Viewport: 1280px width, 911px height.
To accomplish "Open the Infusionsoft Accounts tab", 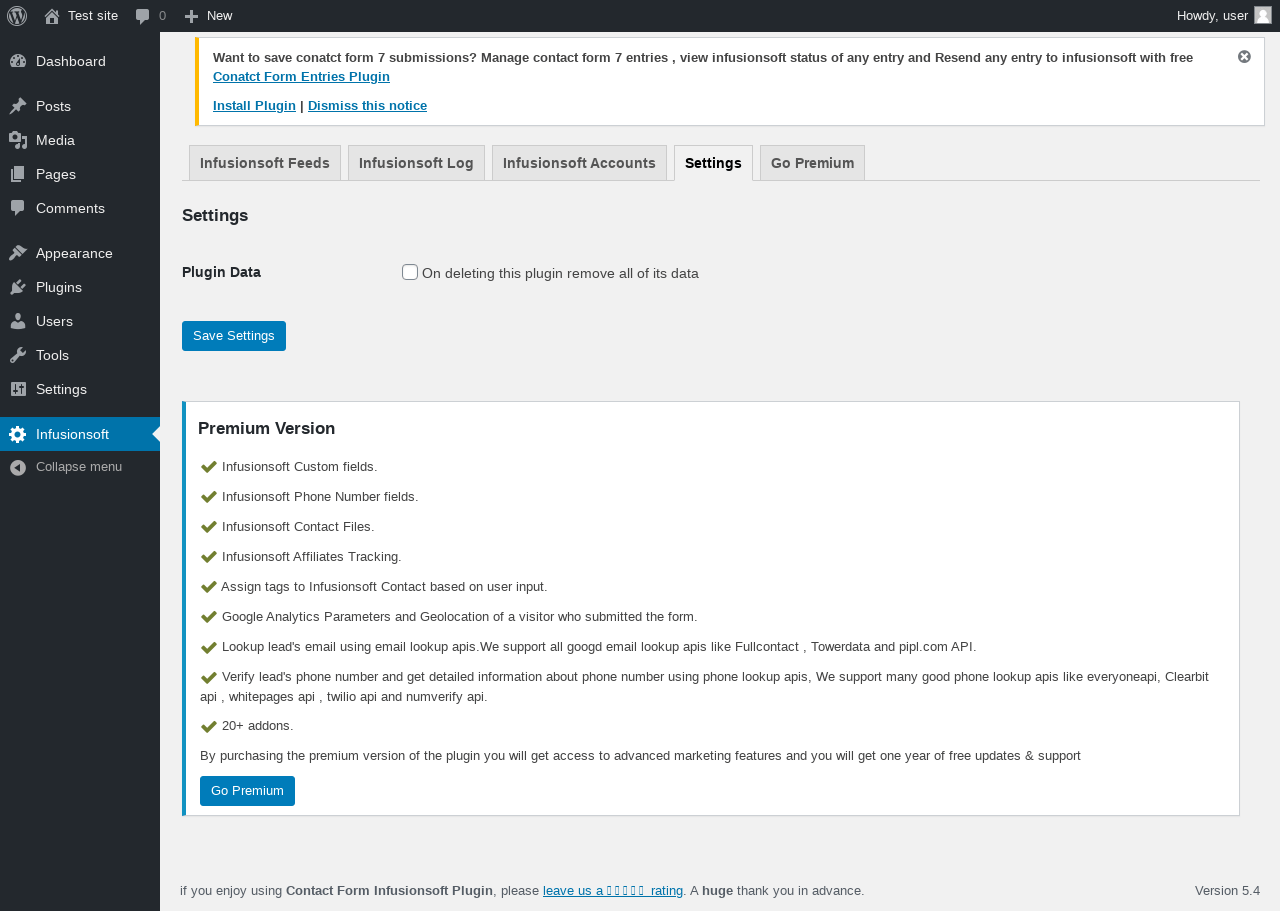I will coord(579,163).
